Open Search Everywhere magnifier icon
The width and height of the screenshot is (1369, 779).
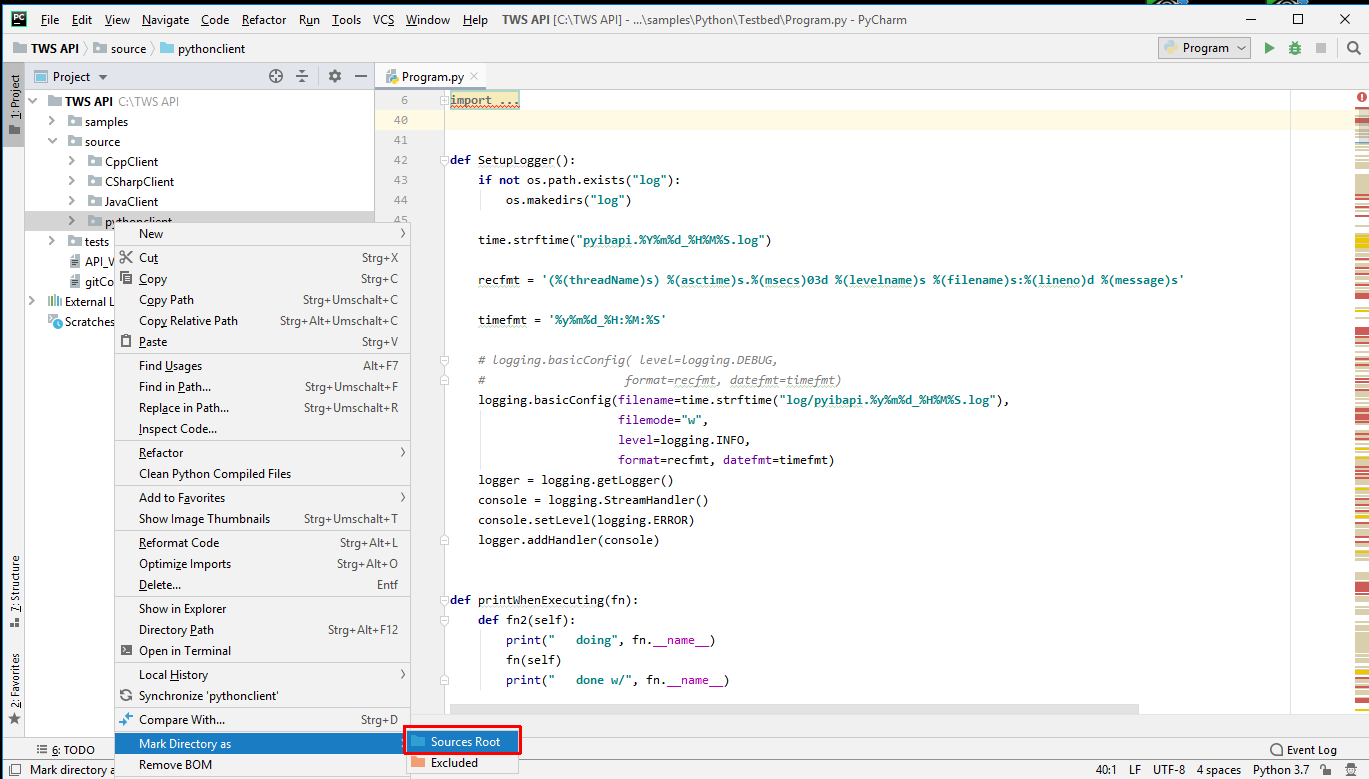pos(1353,48)
